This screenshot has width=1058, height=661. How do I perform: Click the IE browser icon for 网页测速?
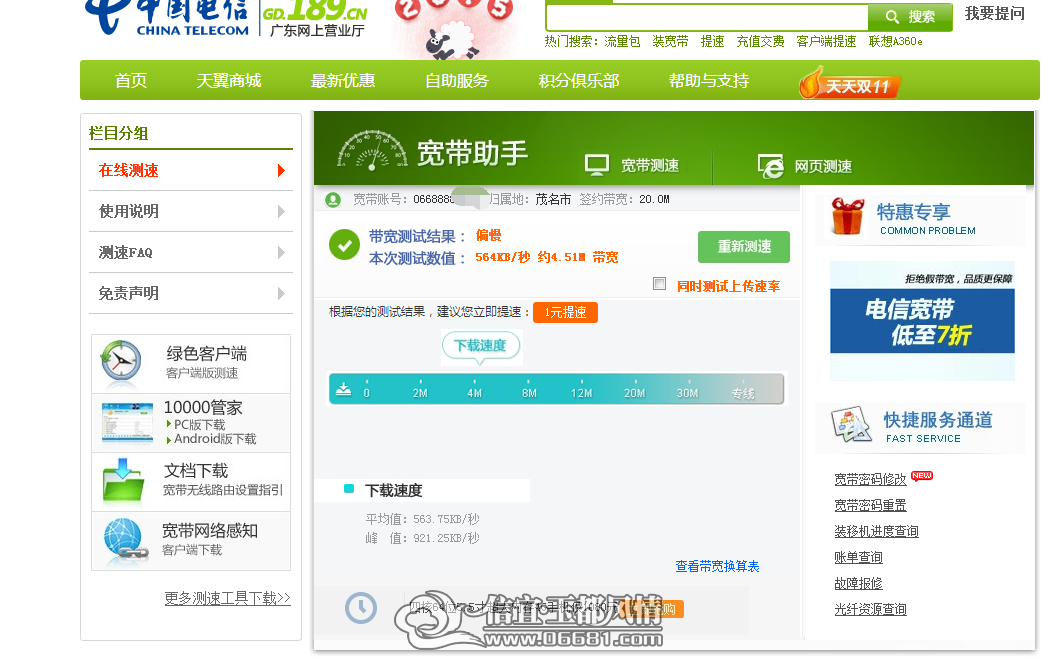771,166
